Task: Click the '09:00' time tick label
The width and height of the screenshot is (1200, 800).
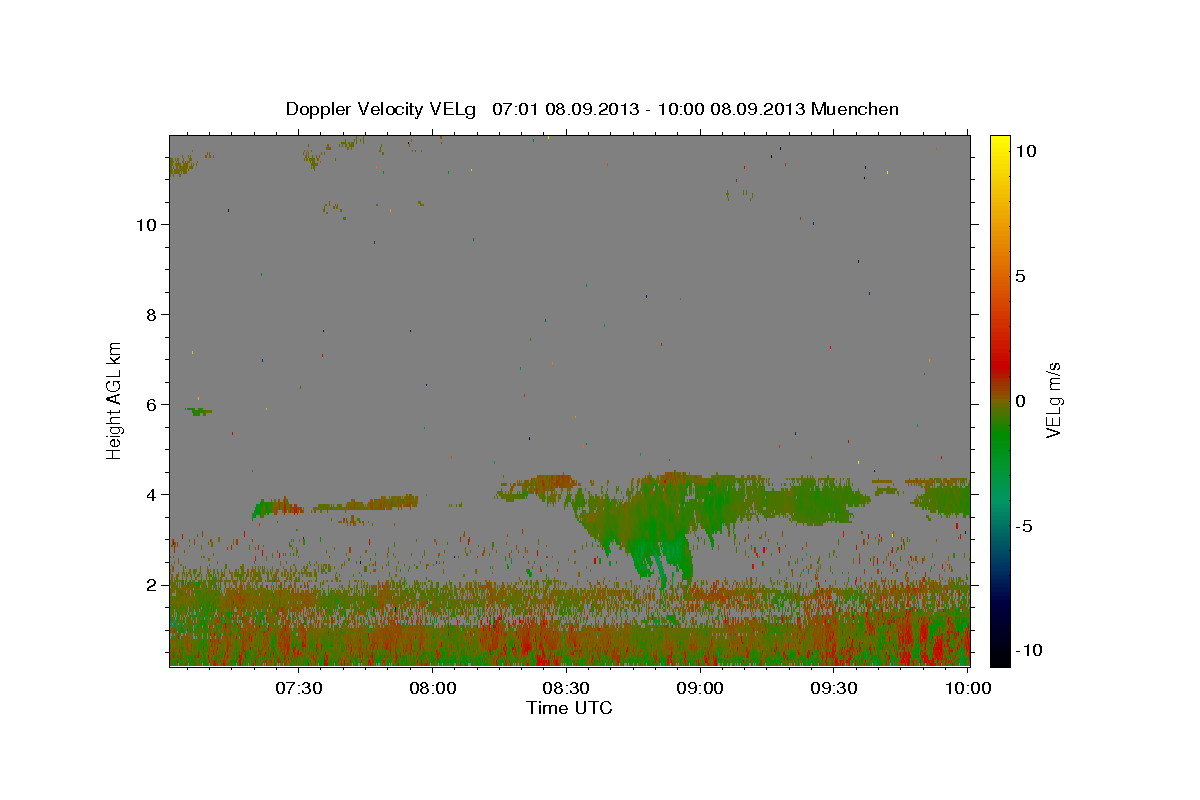Action: point(700,688)
